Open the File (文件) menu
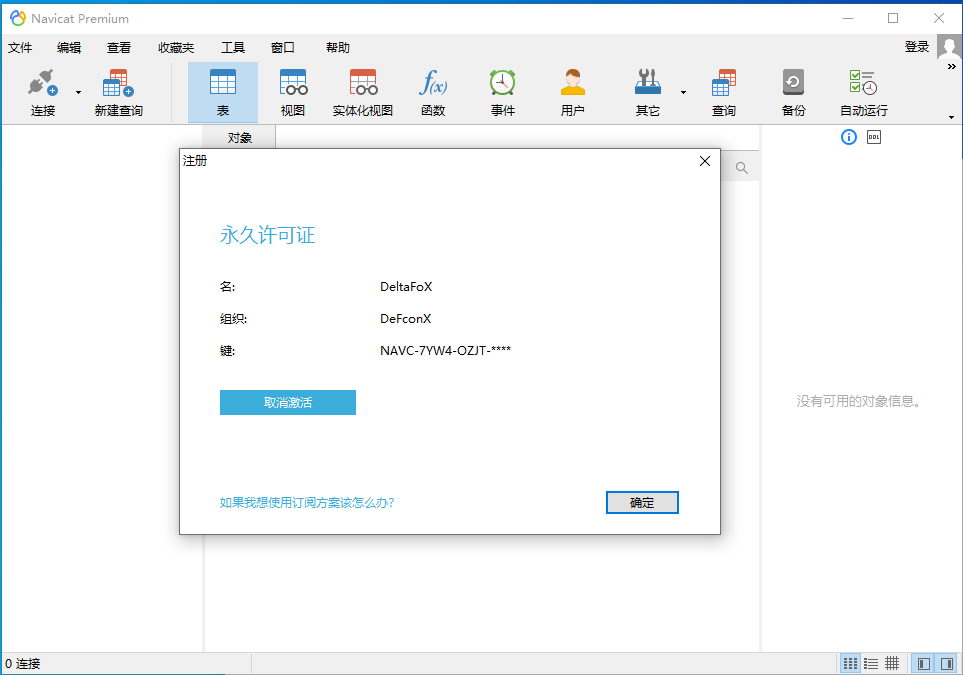963x675 pixels. pos(20,47)
